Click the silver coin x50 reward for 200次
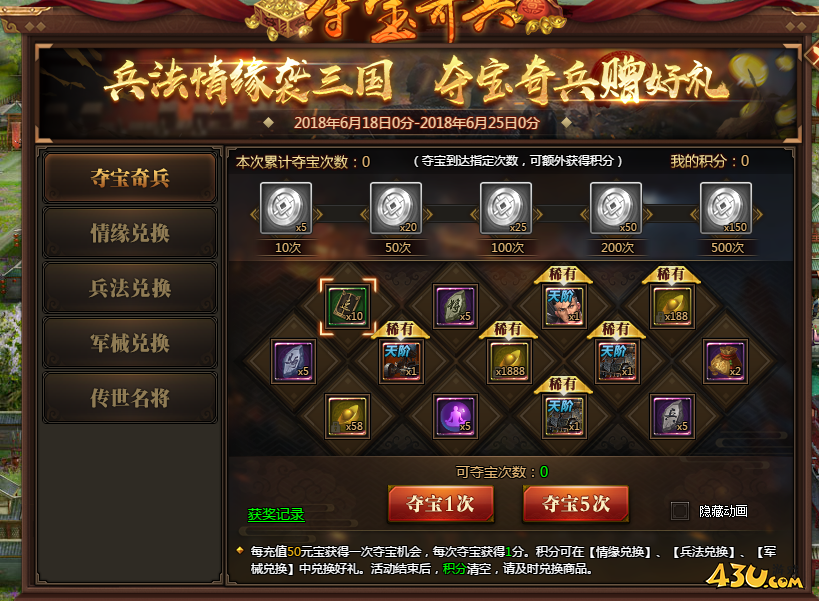 pyautogui.click(x=616, y=208)
